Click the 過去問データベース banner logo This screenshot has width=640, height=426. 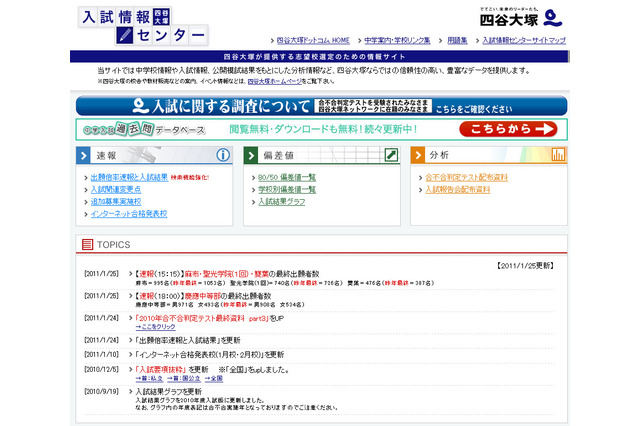click(x=144, y=129)
